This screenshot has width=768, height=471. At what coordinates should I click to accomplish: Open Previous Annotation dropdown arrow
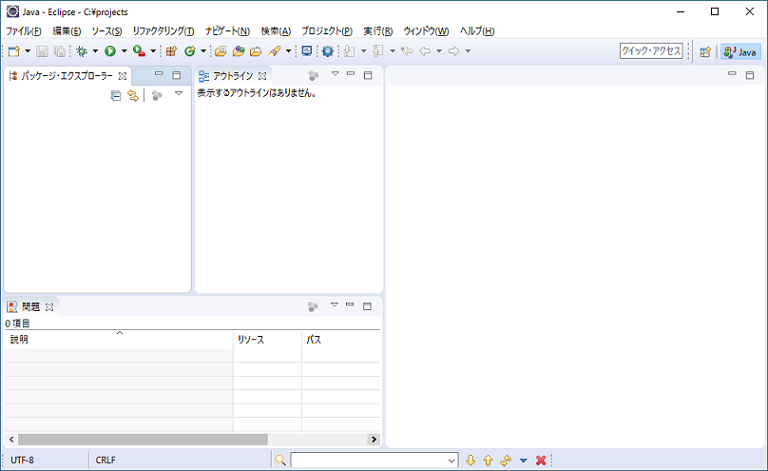(392, 51)
